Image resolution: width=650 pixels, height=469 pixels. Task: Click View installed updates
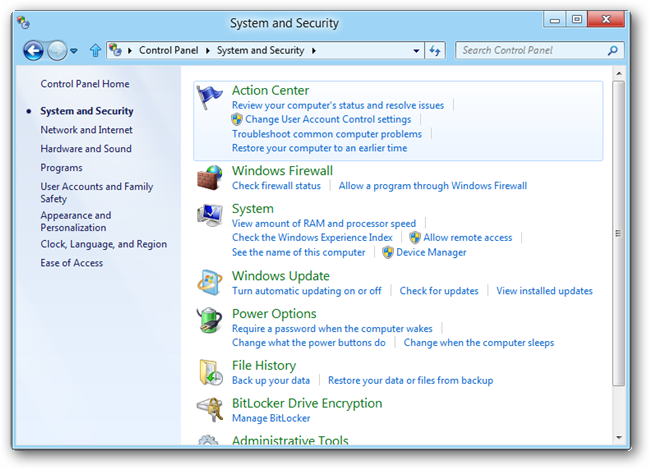[544, 291]
